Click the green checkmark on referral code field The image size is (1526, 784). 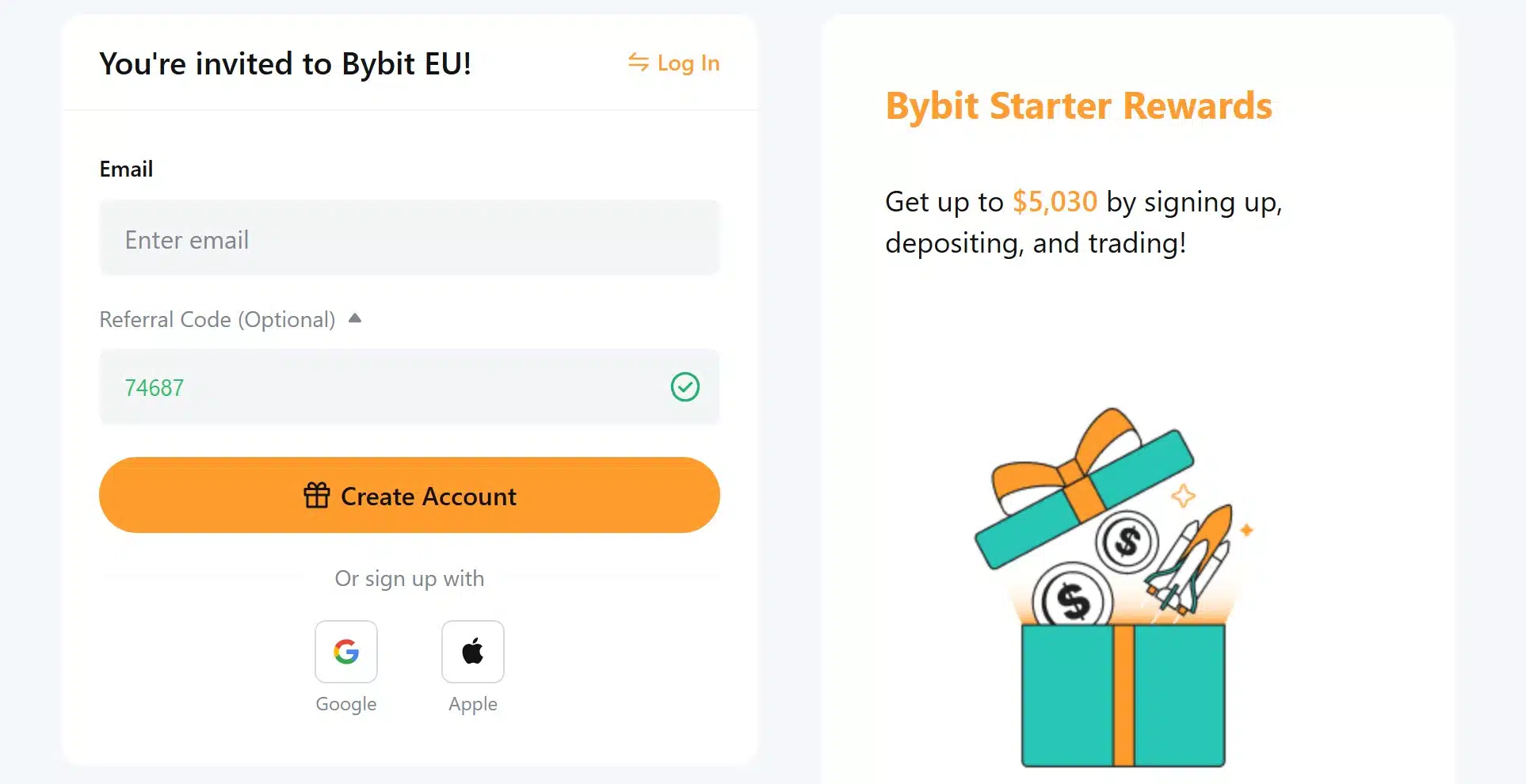click(x=685, y=387)
